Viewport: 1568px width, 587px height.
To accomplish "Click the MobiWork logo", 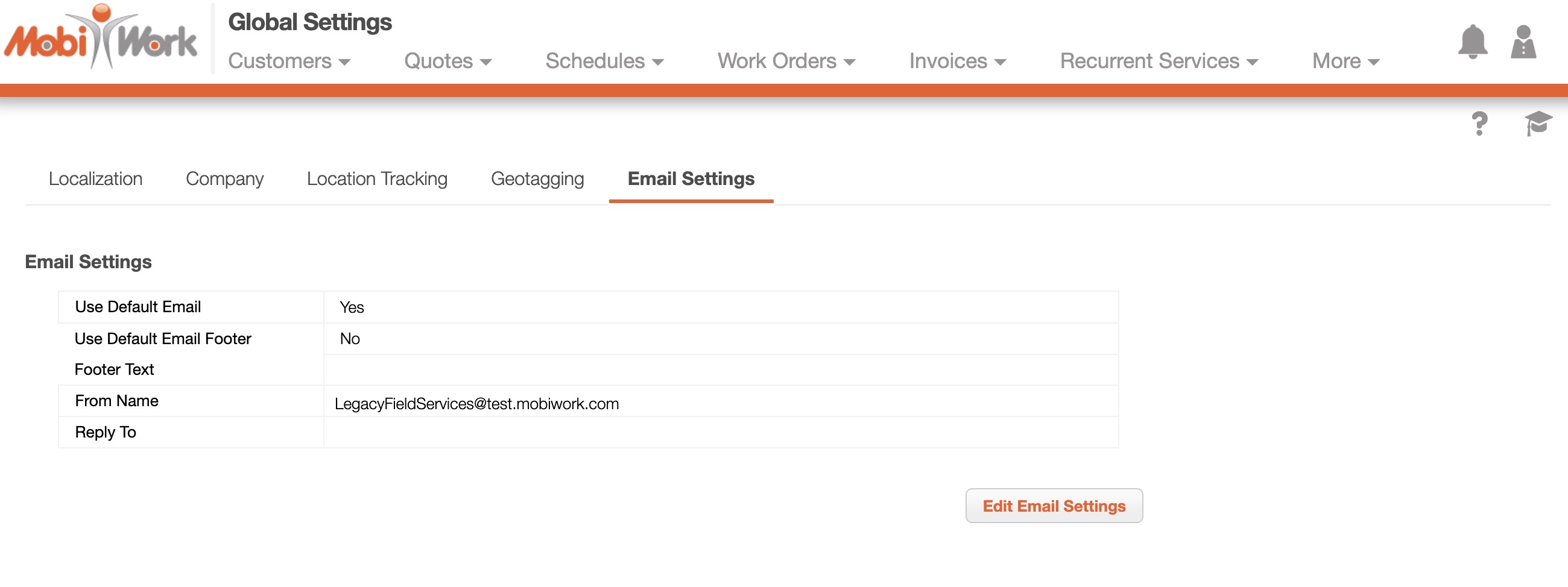I will pyautogui.click(x=101, y=39).
